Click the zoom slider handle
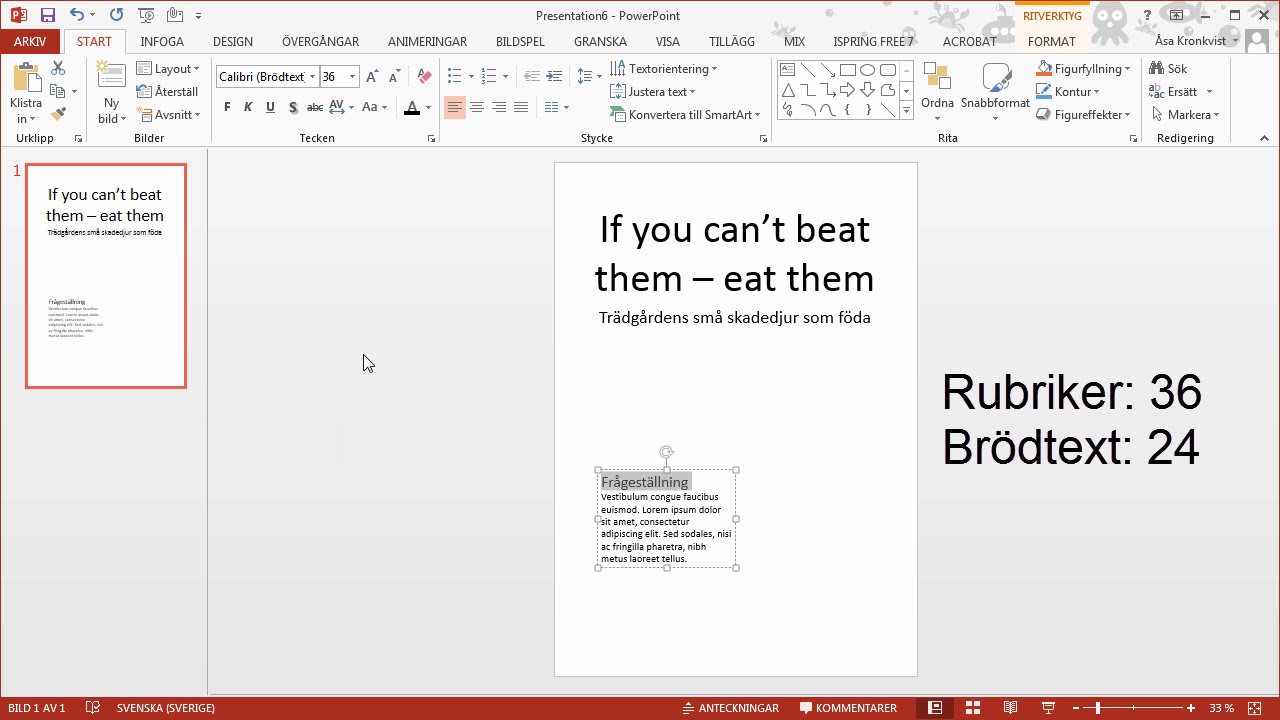This screenshot has width=1280, height=720. (x=1098, y=708)
